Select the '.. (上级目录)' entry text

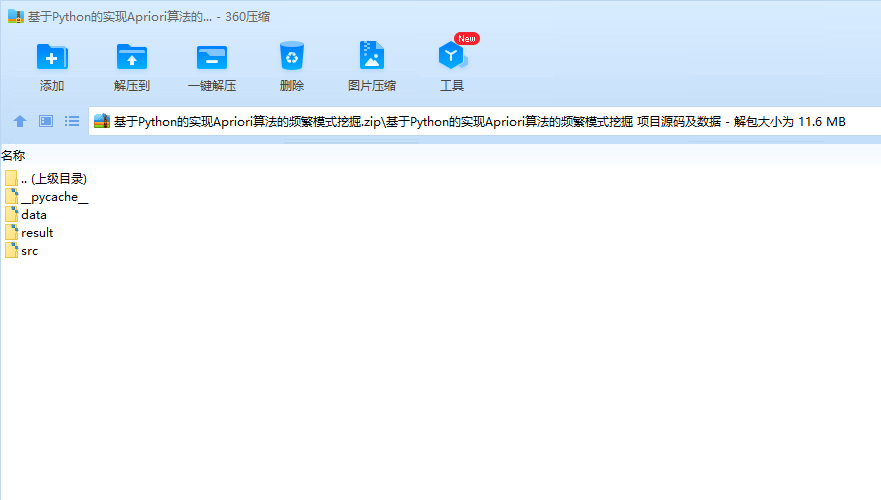54,179
